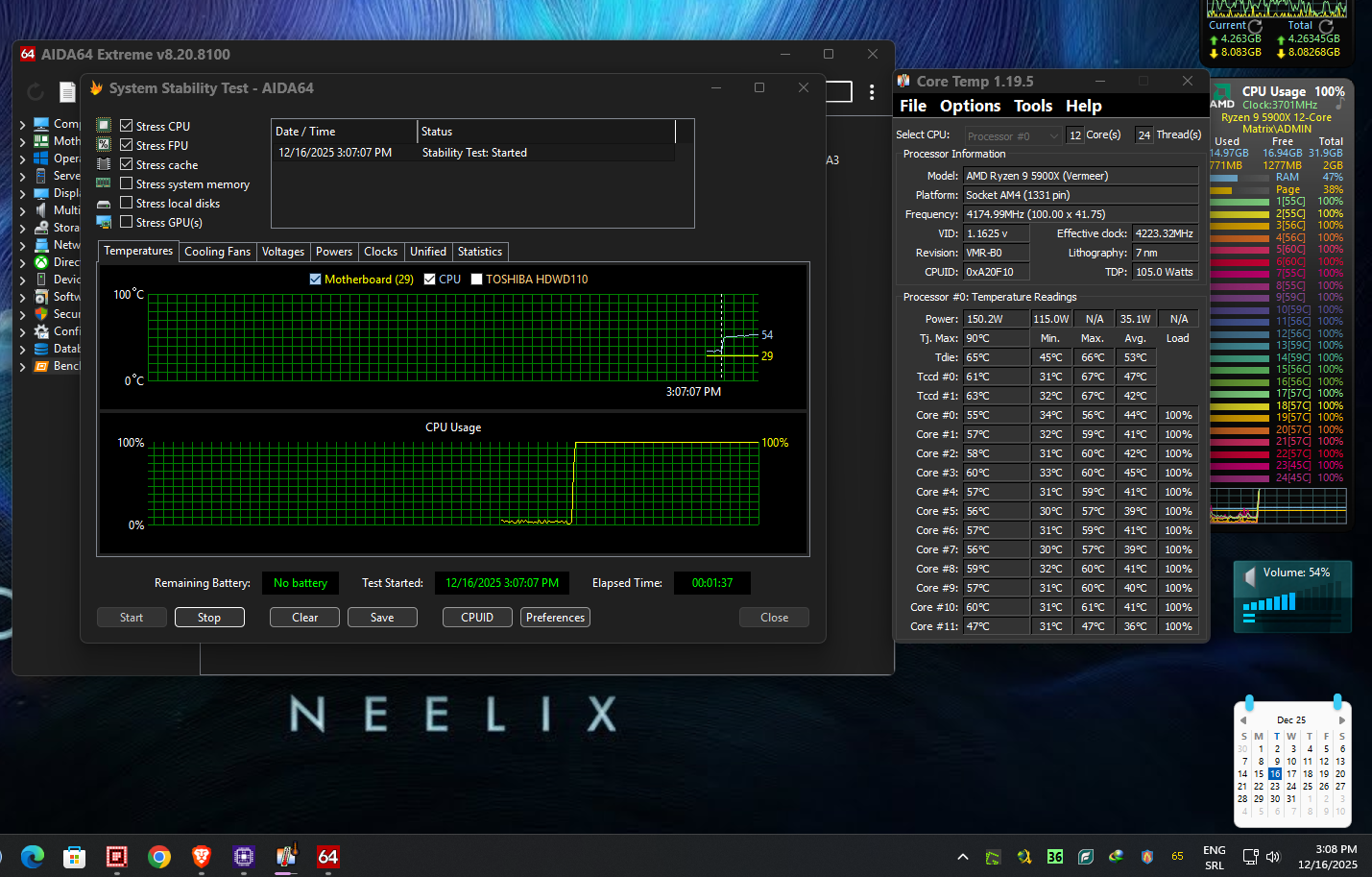1372x877 pixels.
Task: Stop the running stability test
Action: pos(209,618)
